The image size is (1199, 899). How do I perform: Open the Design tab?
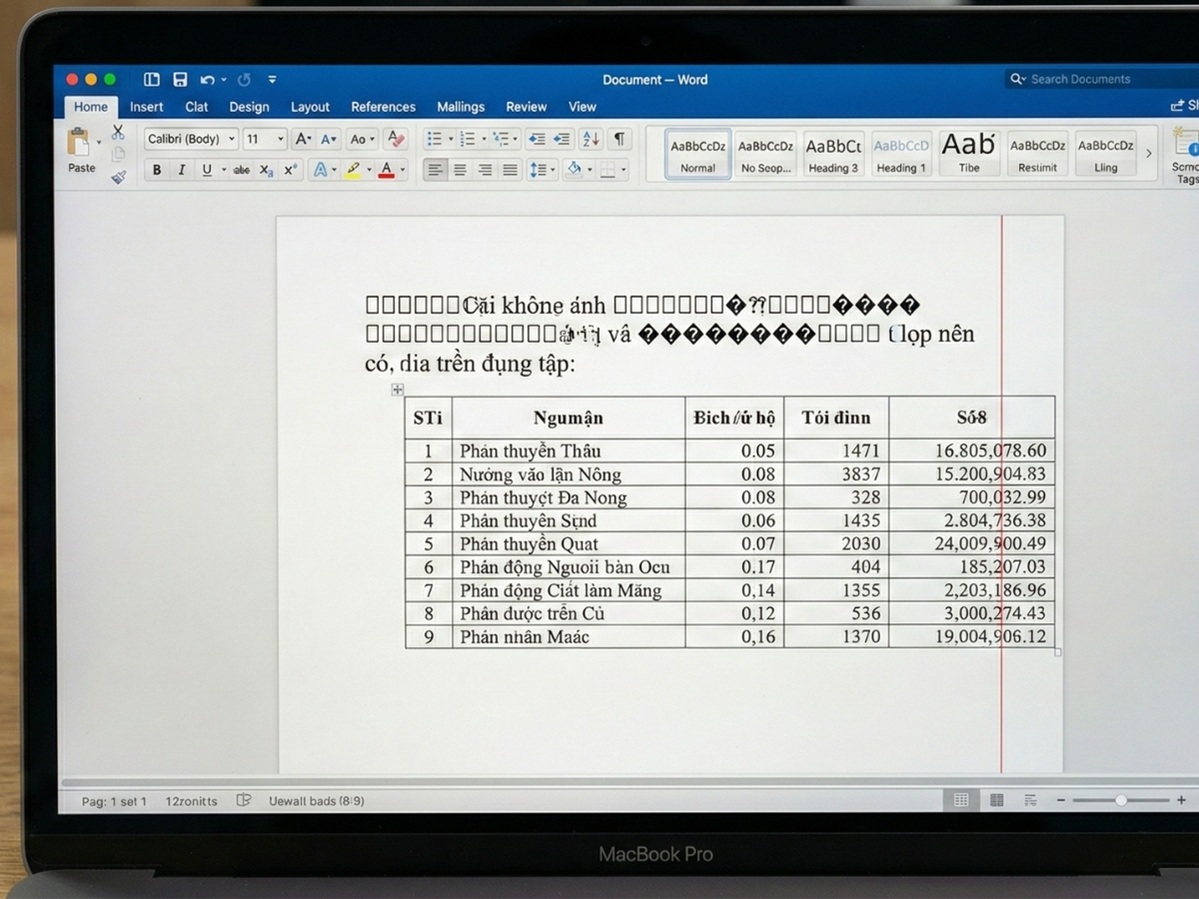pos(249,107)
